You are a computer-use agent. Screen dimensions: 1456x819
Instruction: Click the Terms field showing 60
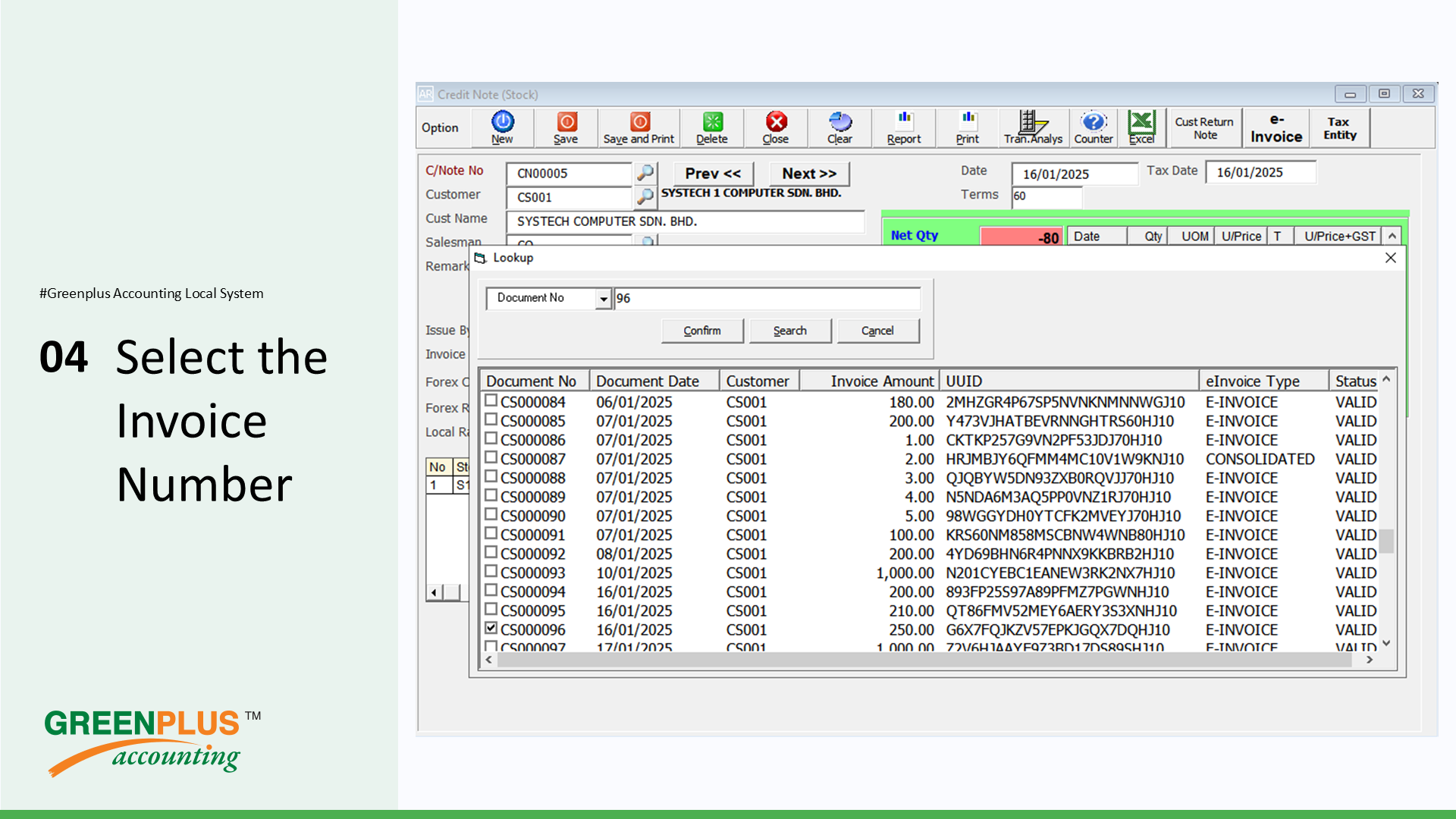coord(1046,196)
